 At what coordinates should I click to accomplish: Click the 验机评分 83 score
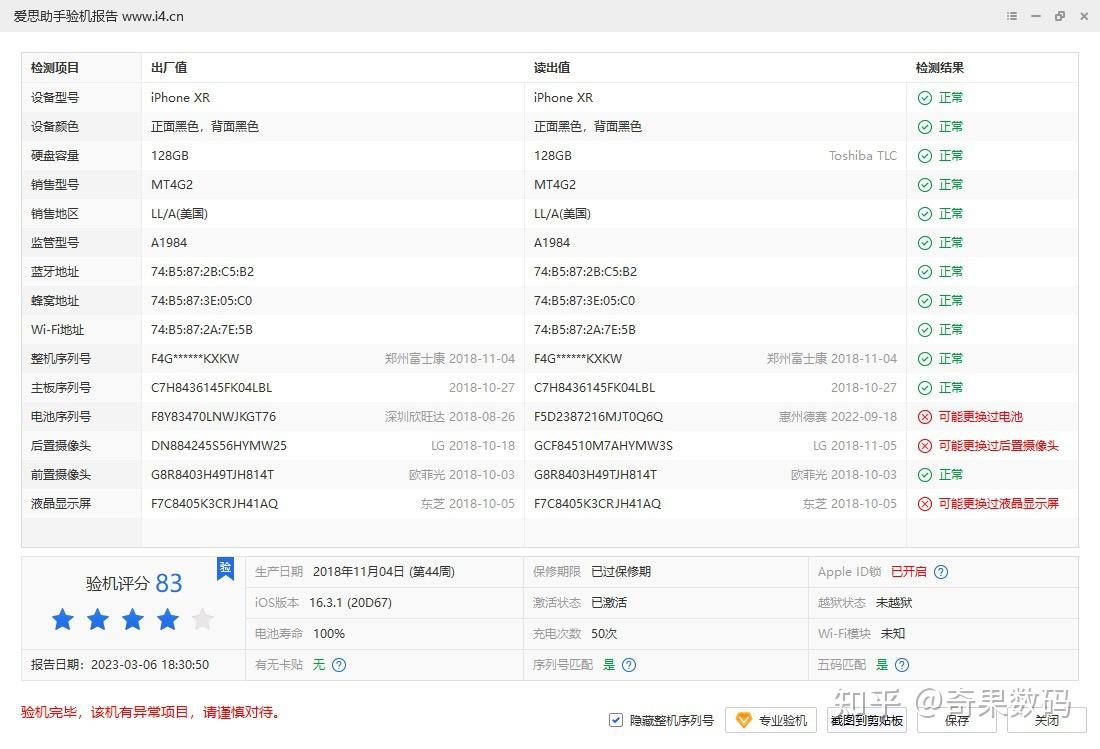tap(134, 583)
